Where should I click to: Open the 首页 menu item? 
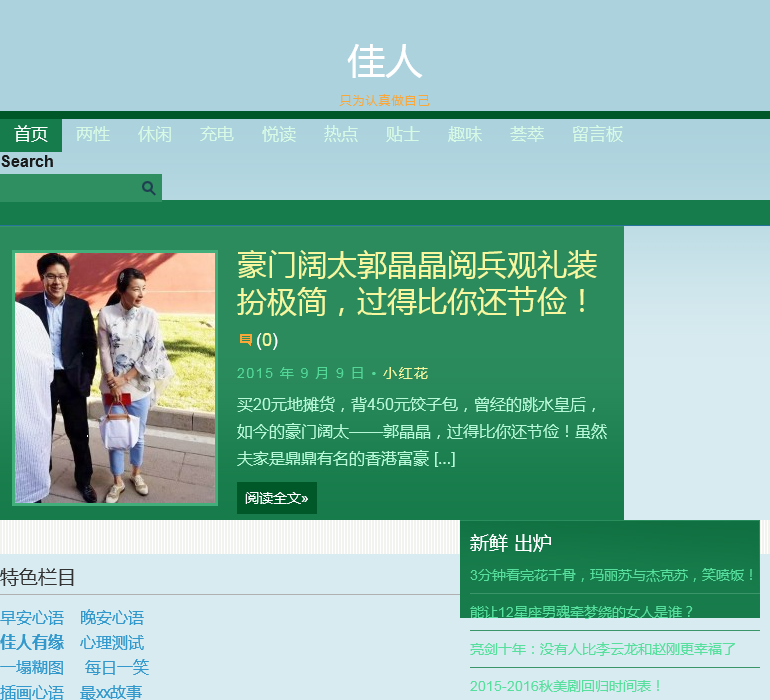click(31, 134)
